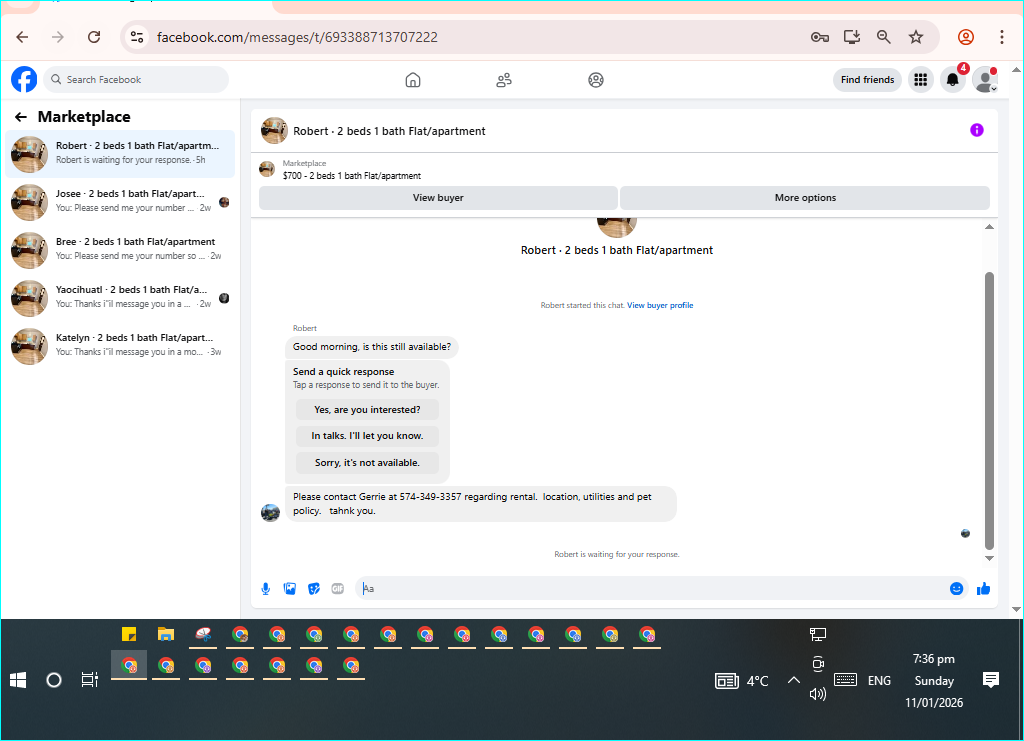This screenshot has height=741, width=1024.
Task: Send a thumbs-up like
Action: tap(984, 589)
